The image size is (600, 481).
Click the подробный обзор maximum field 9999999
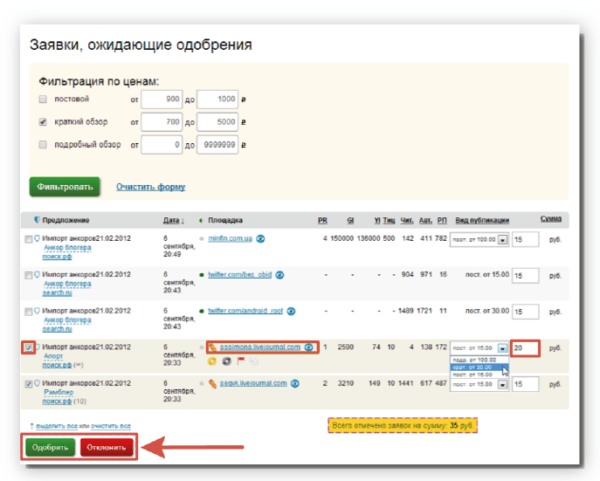pyautogui.click(x=217, y=145)
